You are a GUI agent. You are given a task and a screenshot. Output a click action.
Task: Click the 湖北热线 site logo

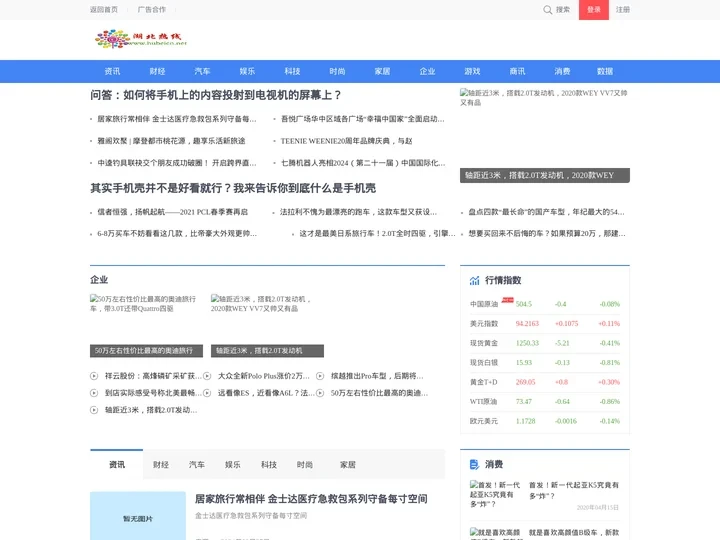click(x=141, y=39)
